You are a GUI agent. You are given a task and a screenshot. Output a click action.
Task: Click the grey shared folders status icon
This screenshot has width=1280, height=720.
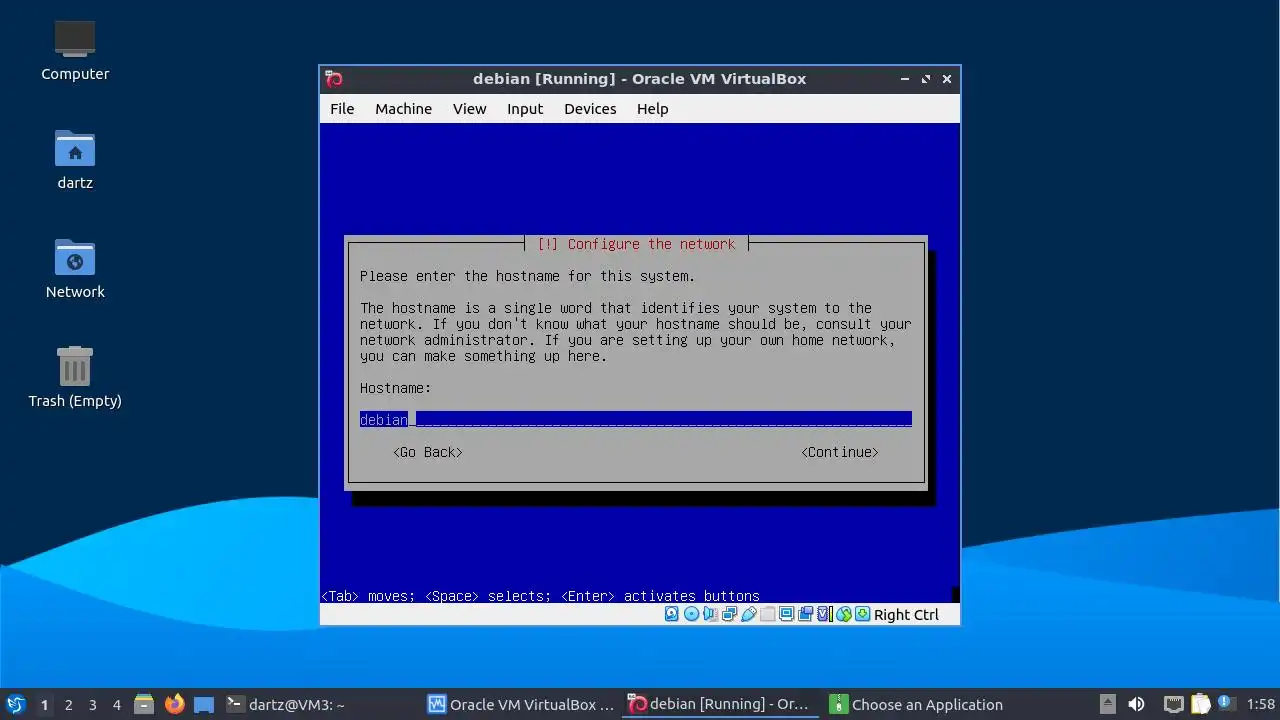click(767, 614)
